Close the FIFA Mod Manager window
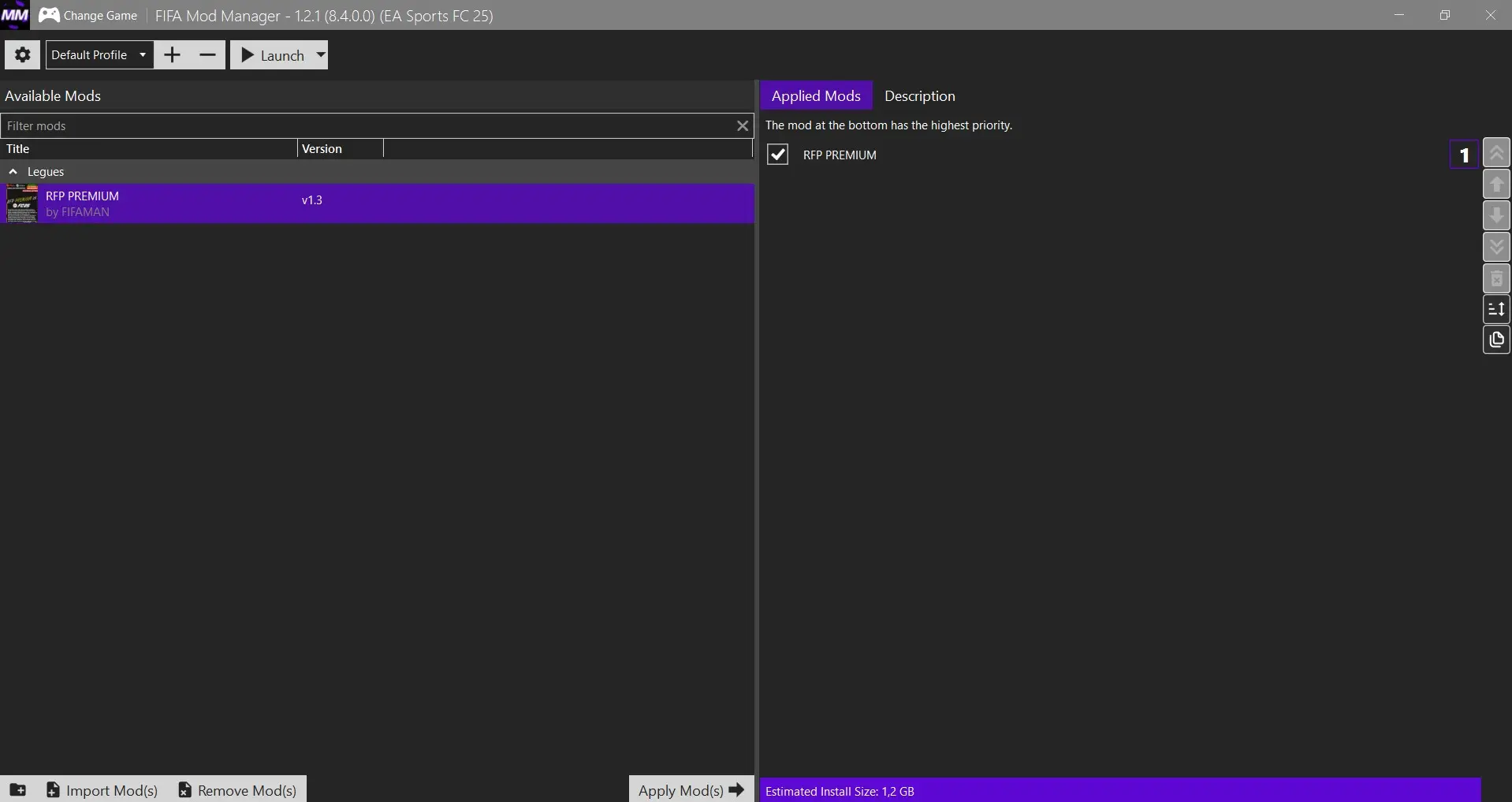 (x=1490, y=15)
